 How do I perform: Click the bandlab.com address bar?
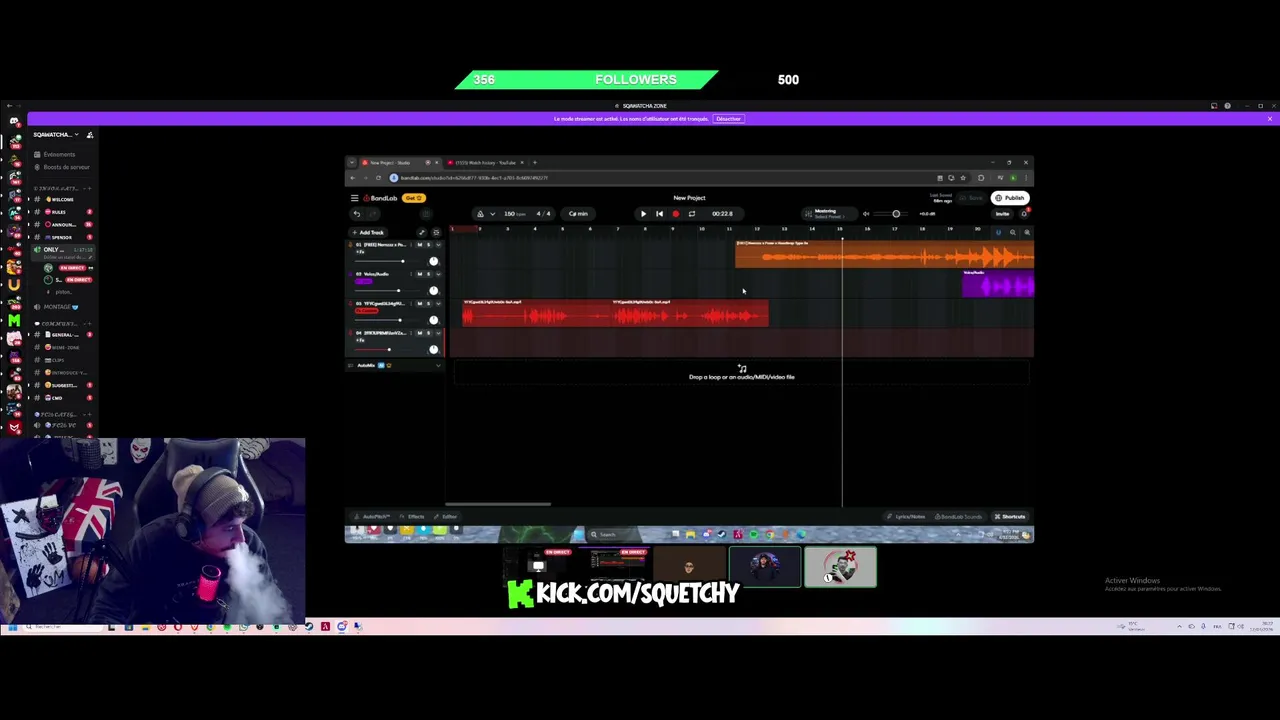(x=660, y=178)
